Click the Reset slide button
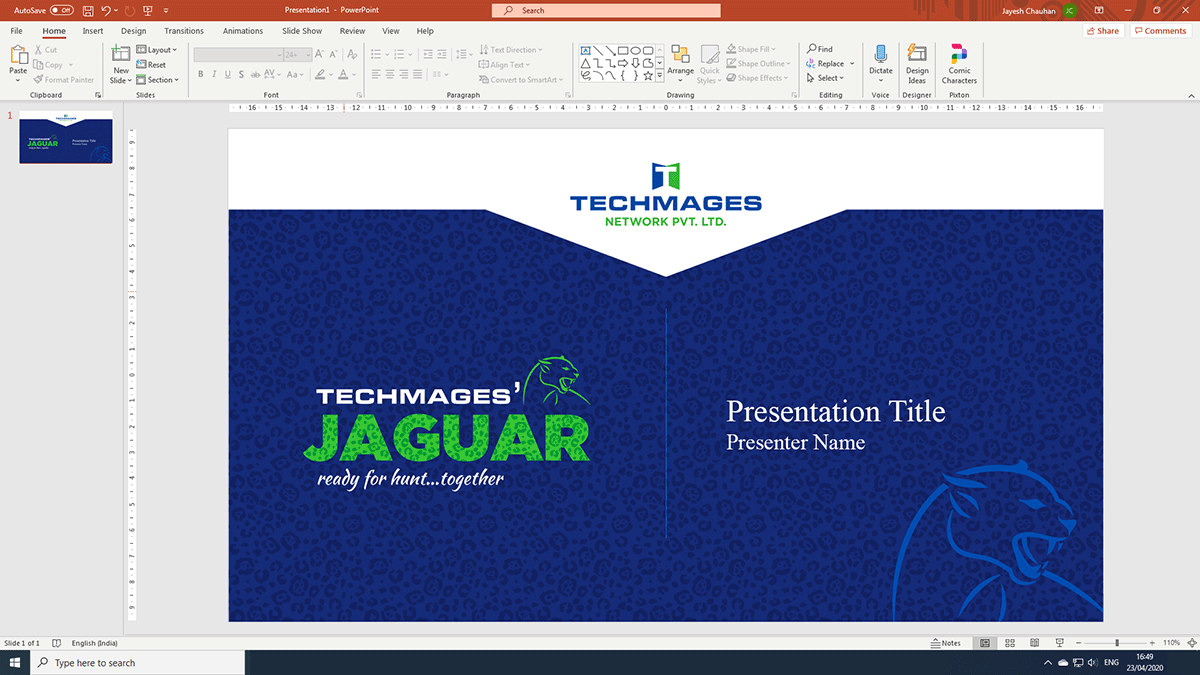1200x675 pixels. (151, 65)
